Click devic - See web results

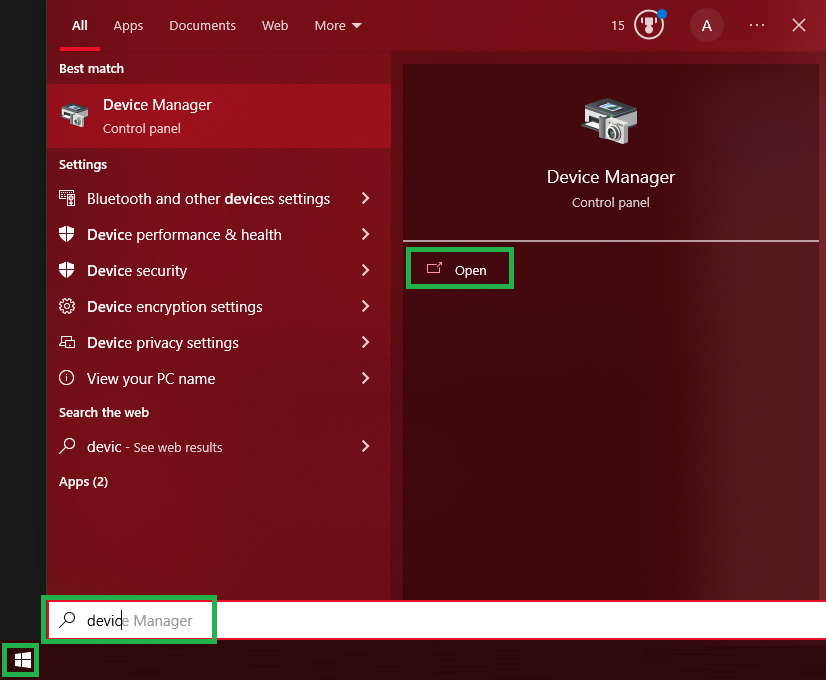(219, 447)
